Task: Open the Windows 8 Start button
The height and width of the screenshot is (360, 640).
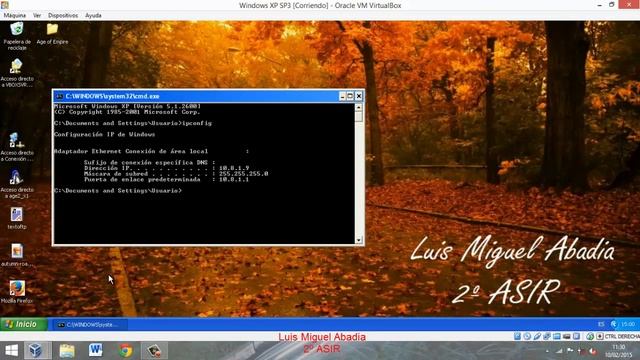Action: [x=11, y=350]
